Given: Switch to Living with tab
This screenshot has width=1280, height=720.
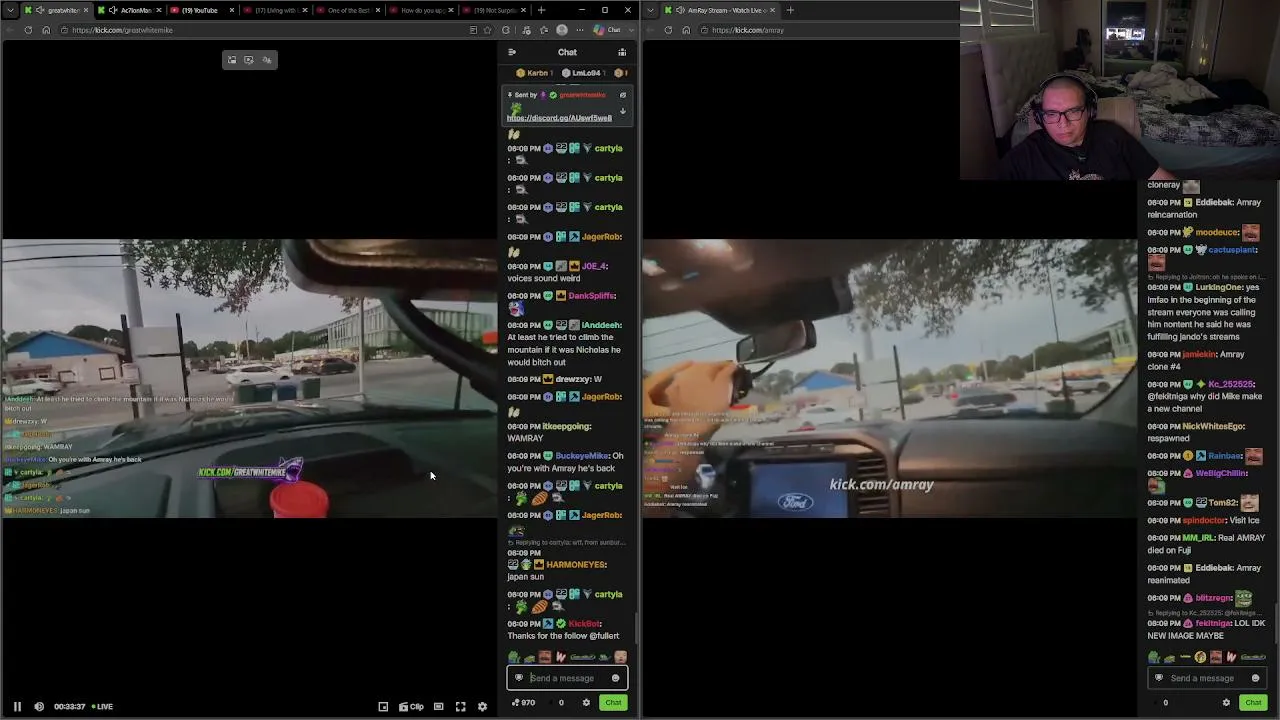Looking at the screenshot, I should 275,10.
